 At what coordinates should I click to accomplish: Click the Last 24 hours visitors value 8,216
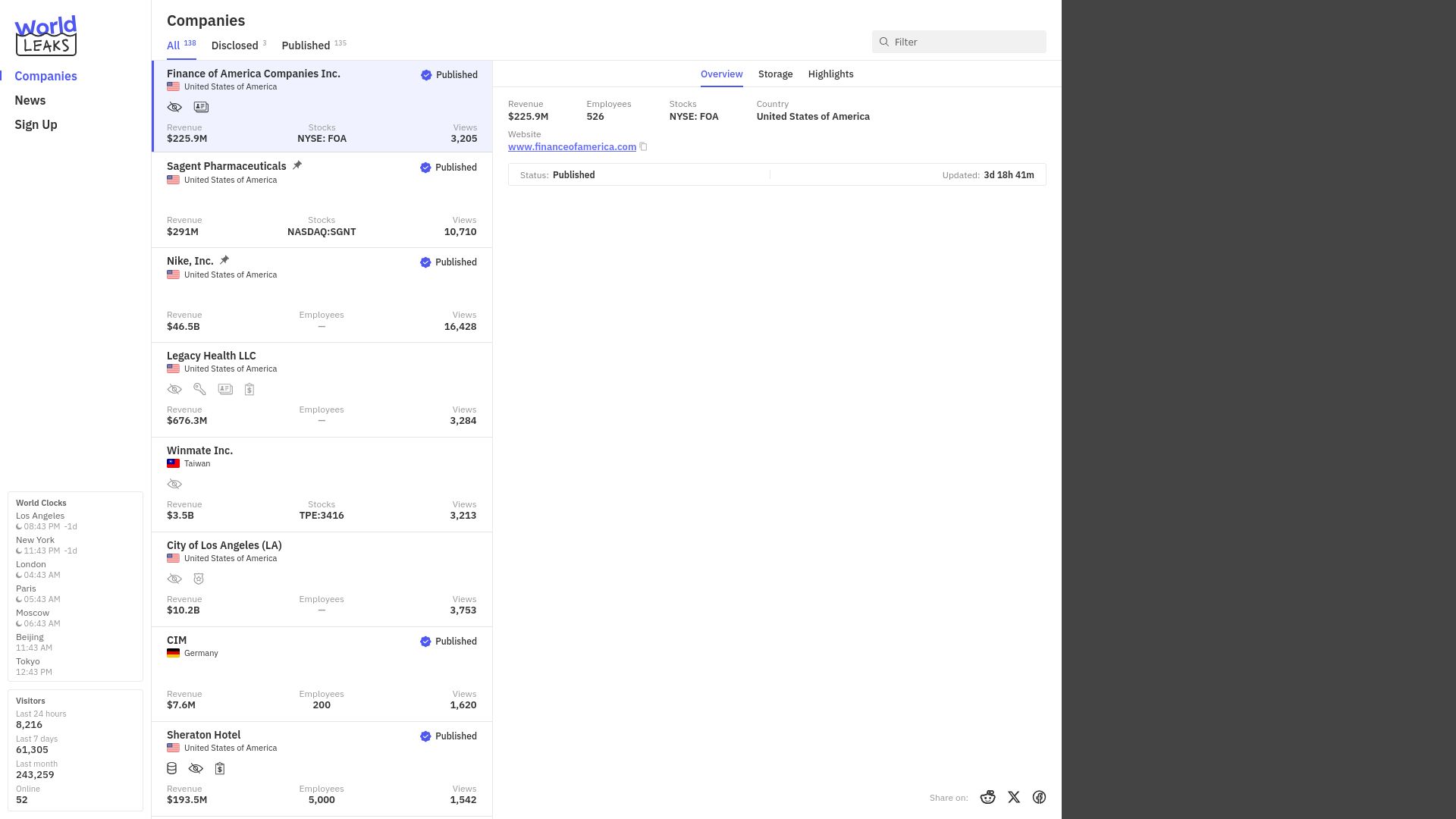pyautogui.click(x=29, y=724)
